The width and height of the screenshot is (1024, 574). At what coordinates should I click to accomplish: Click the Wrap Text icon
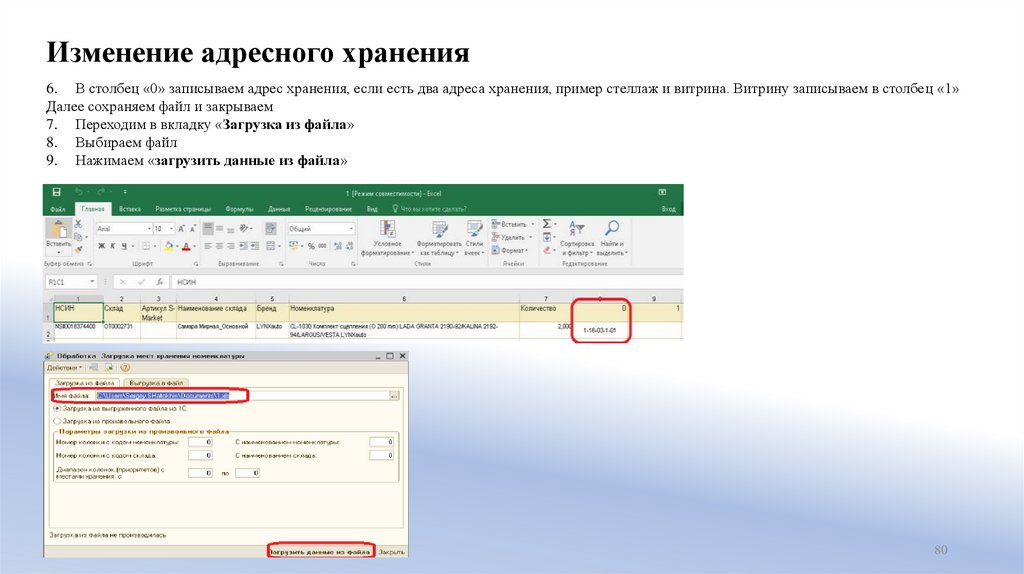click(x=270, y=229)
